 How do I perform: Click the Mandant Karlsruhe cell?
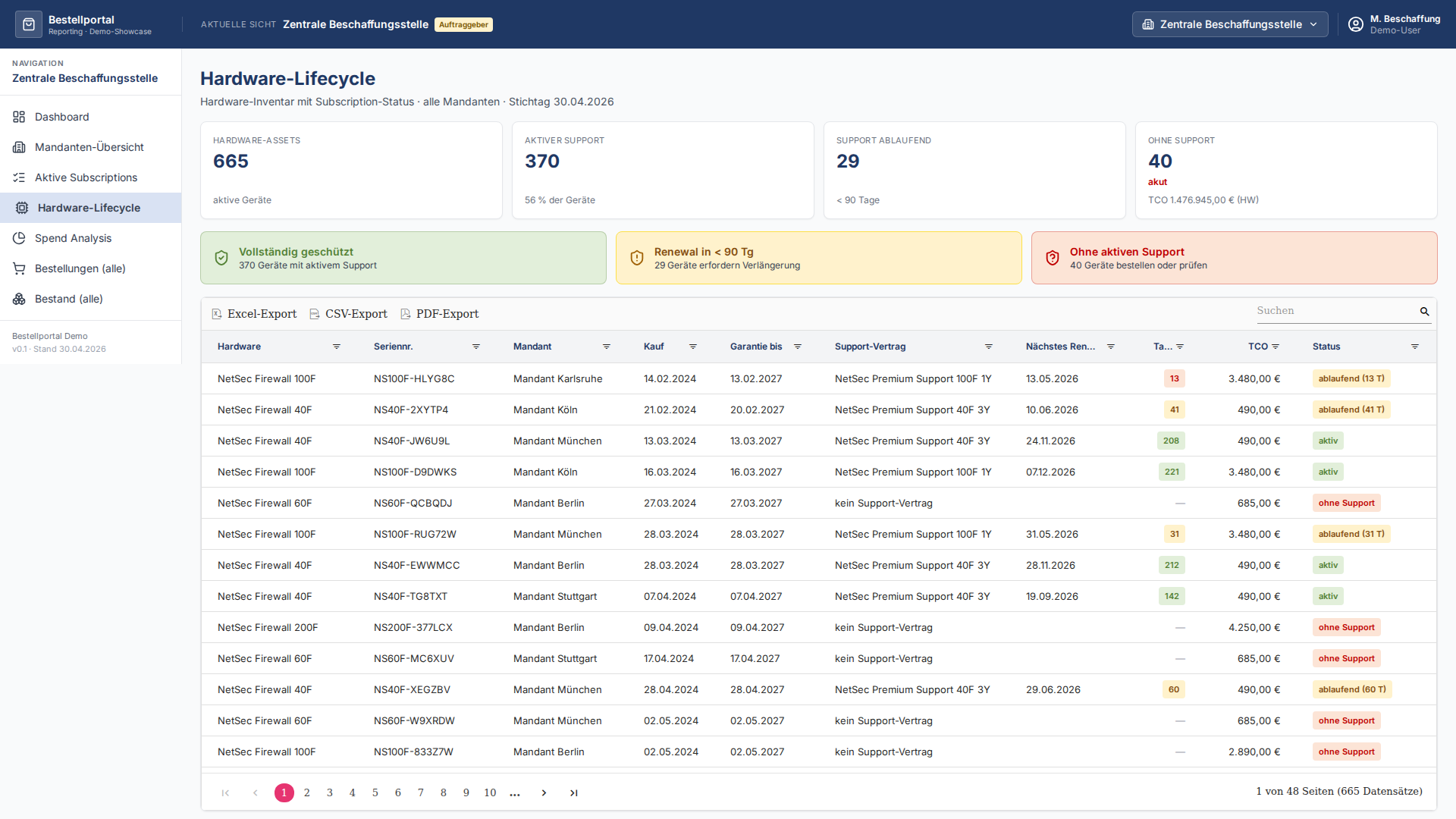pyautogui.click(x=558, y=379)
